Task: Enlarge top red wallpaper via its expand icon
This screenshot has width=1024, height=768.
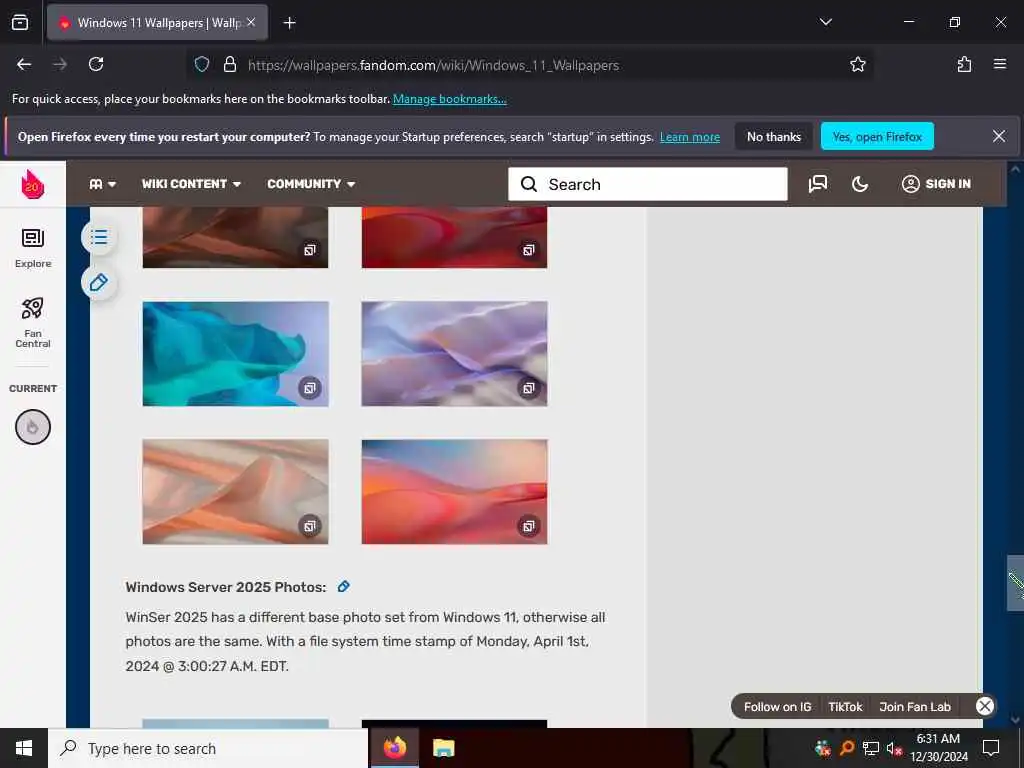Action: (529, 249)
